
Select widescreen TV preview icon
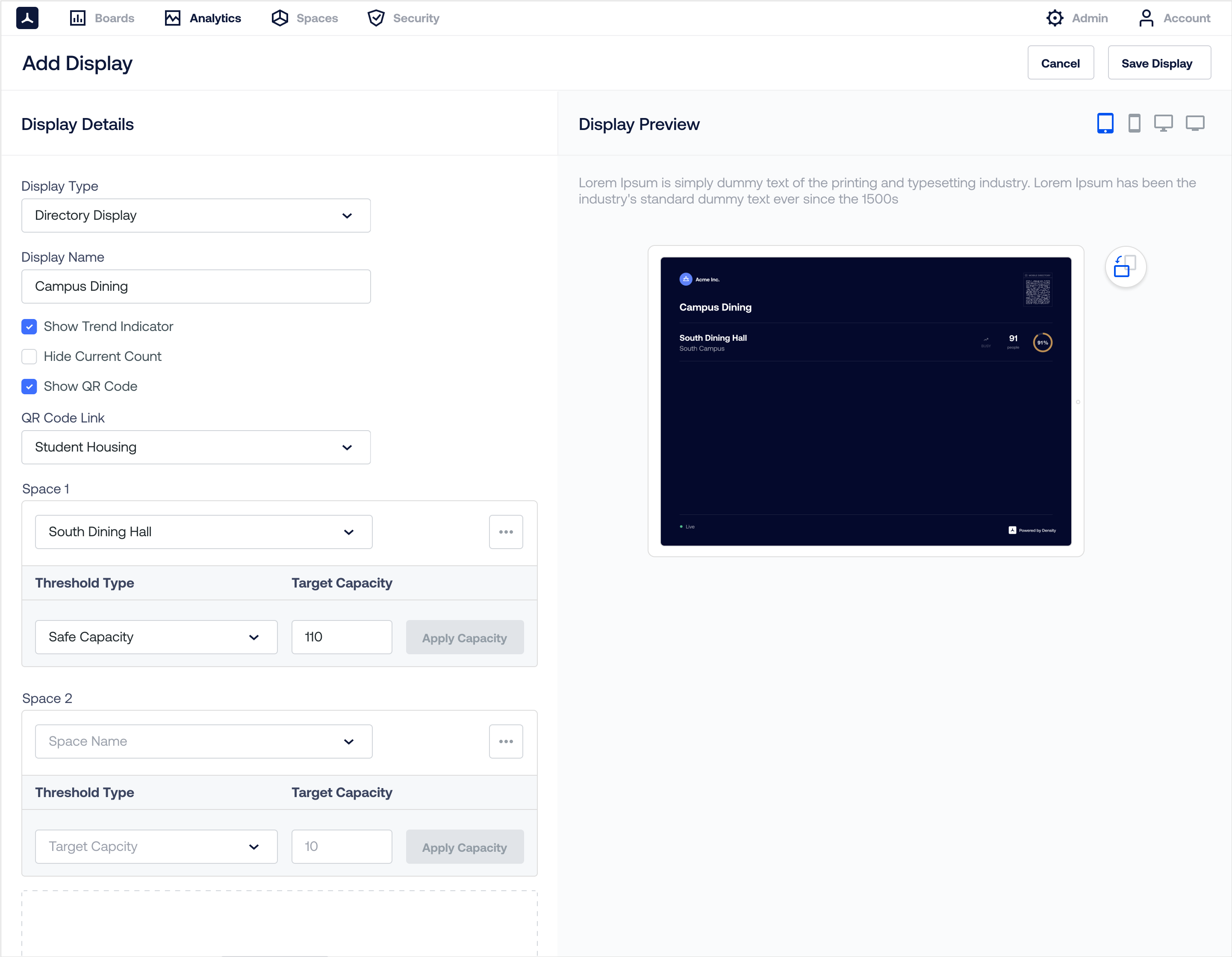tap(1195, 123)
